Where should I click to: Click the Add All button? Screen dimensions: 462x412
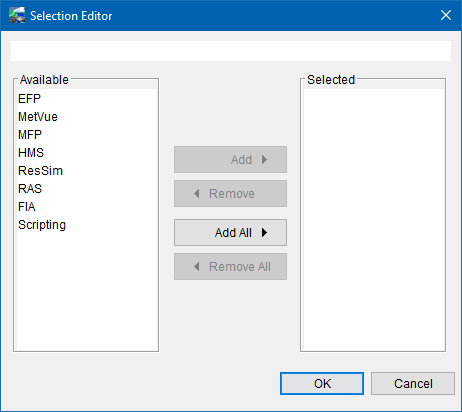coord(230,232)
